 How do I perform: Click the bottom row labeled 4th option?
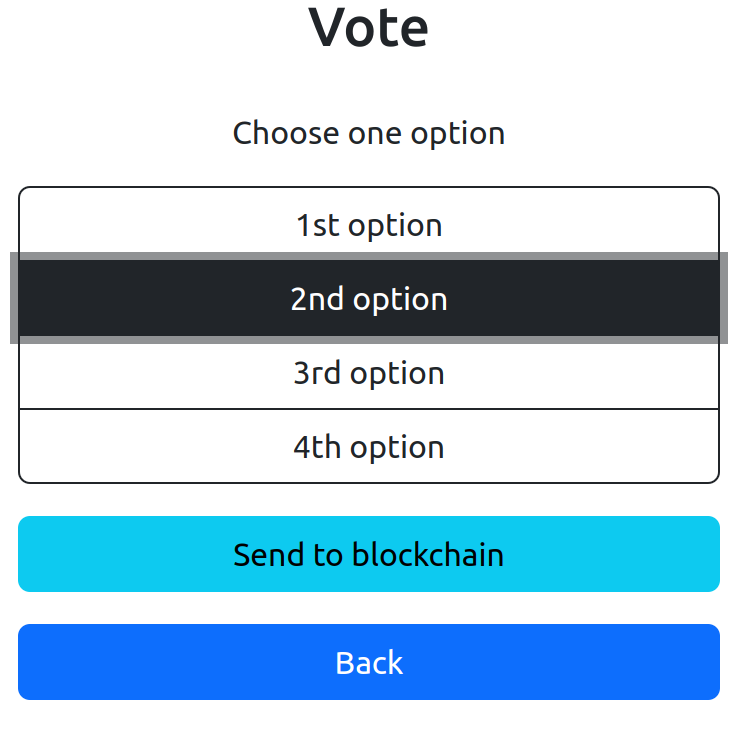(x=368, y=447)
